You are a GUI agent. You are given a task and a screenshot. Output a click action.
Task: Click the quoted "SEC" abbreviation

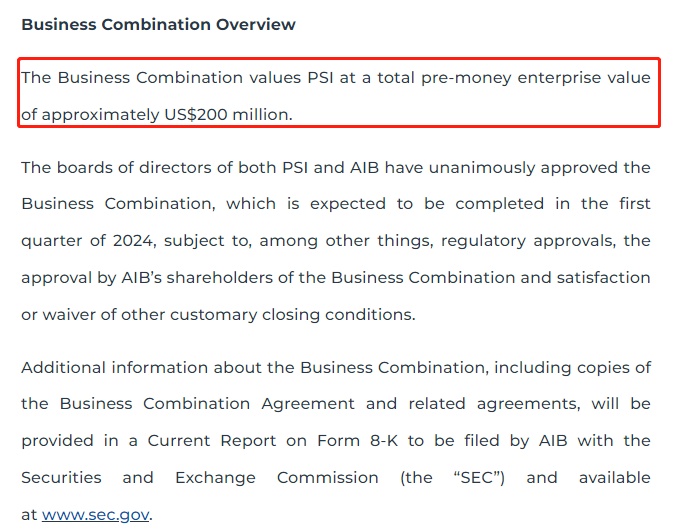click(x=479, y=477)
